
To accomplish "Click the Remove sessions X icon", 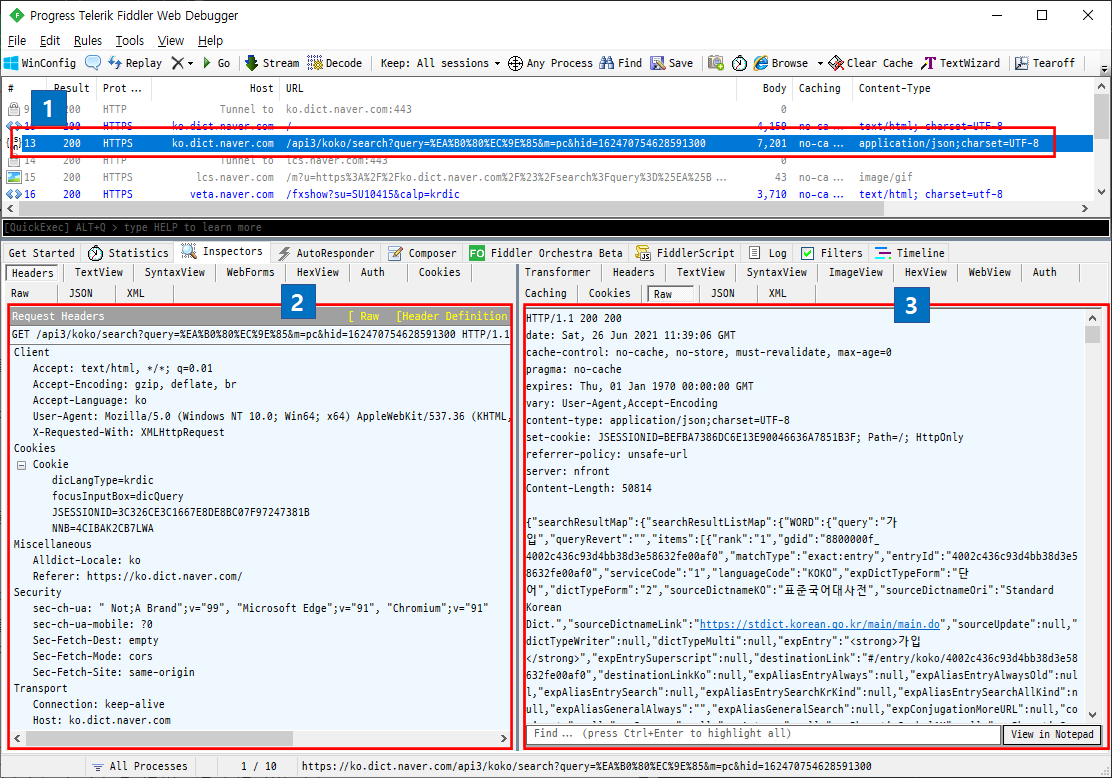I will click(x=177, y=63).
